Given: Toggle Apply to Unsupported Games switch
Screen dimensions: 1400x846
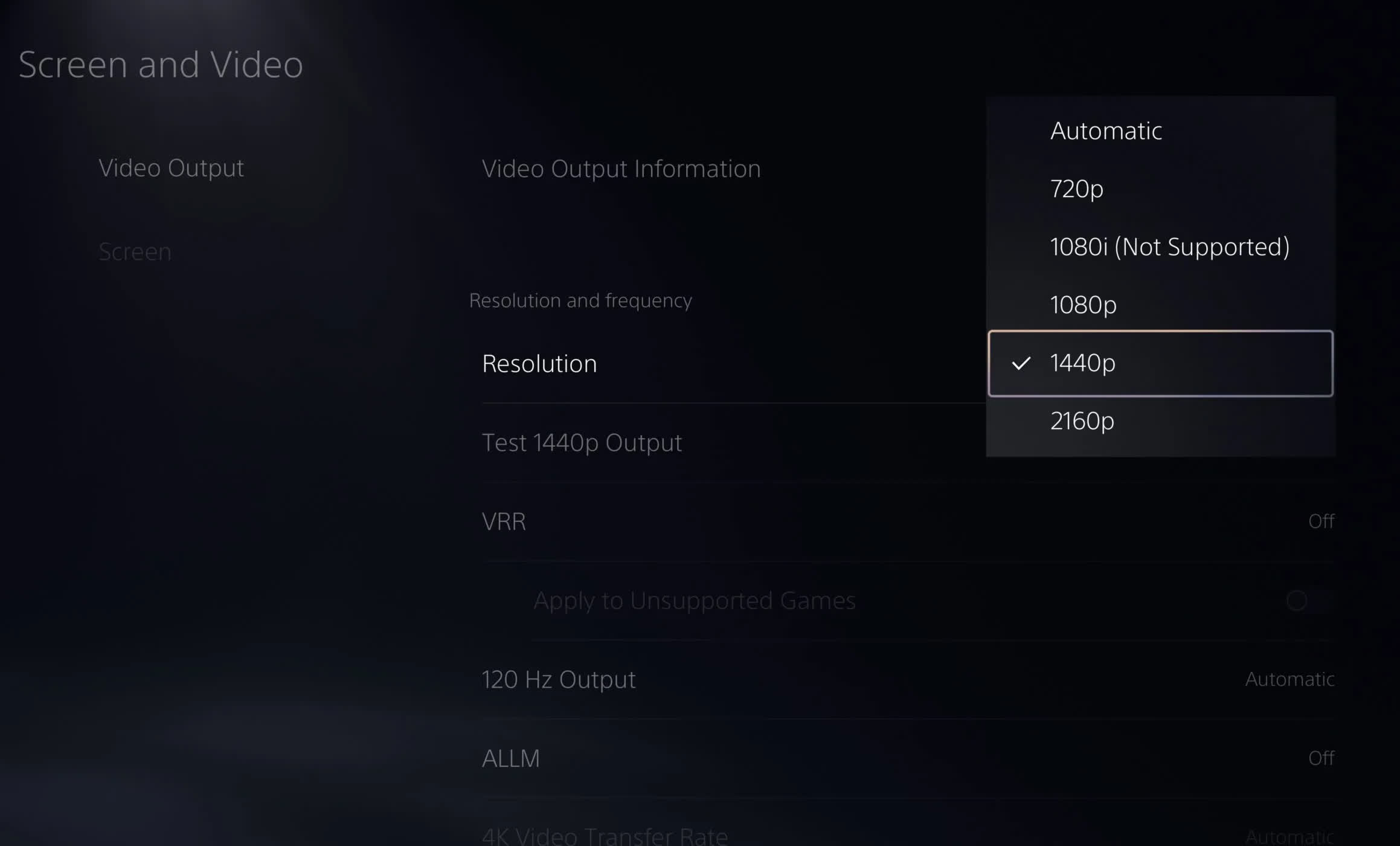Looking at the screenshot, I should pos(1296,600).
